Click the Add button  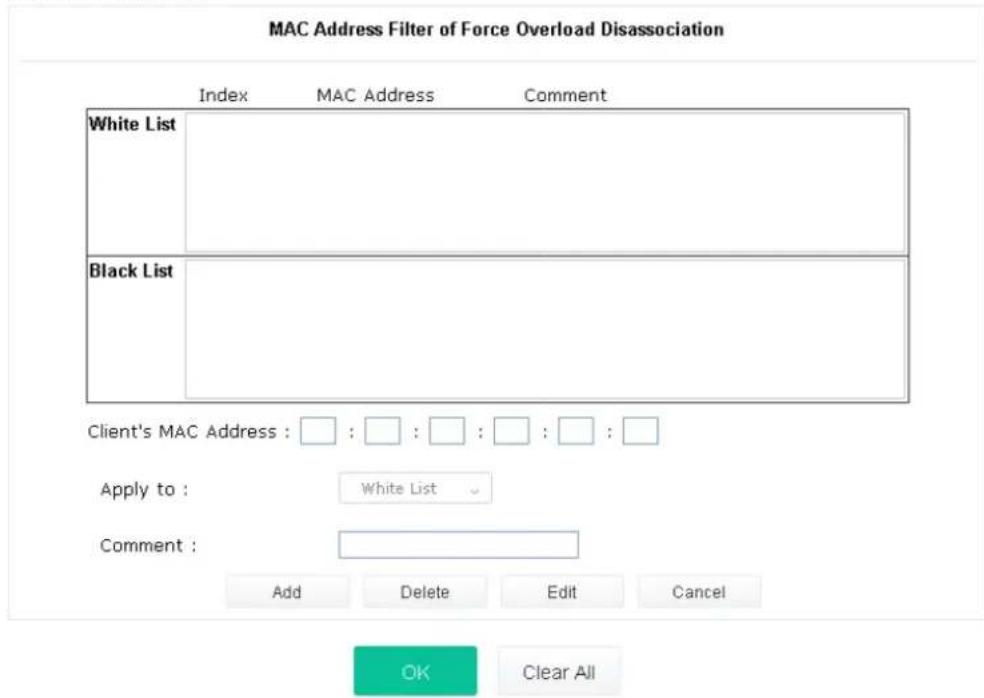pos(287,592)
